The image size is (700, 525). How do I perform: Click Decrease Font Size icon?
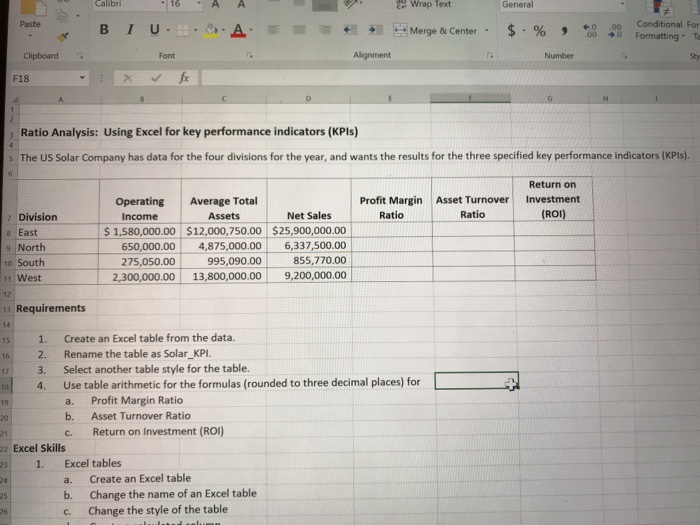(x=242, y=4)
